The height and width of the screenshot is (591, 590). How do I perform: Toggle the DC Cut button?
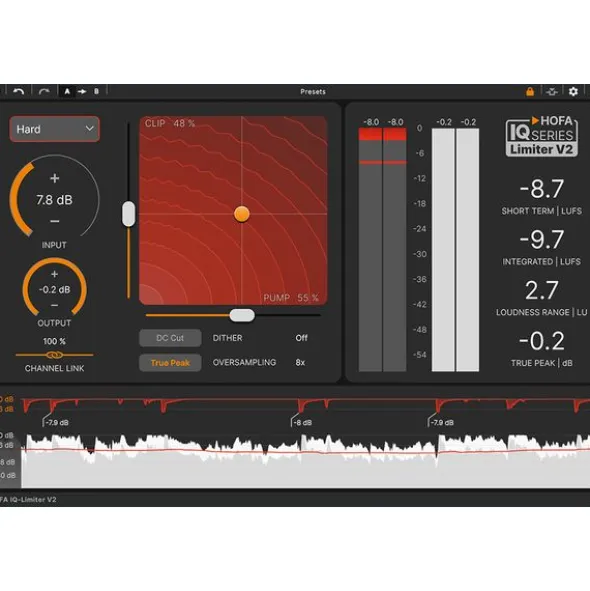[x=170, y=338]
